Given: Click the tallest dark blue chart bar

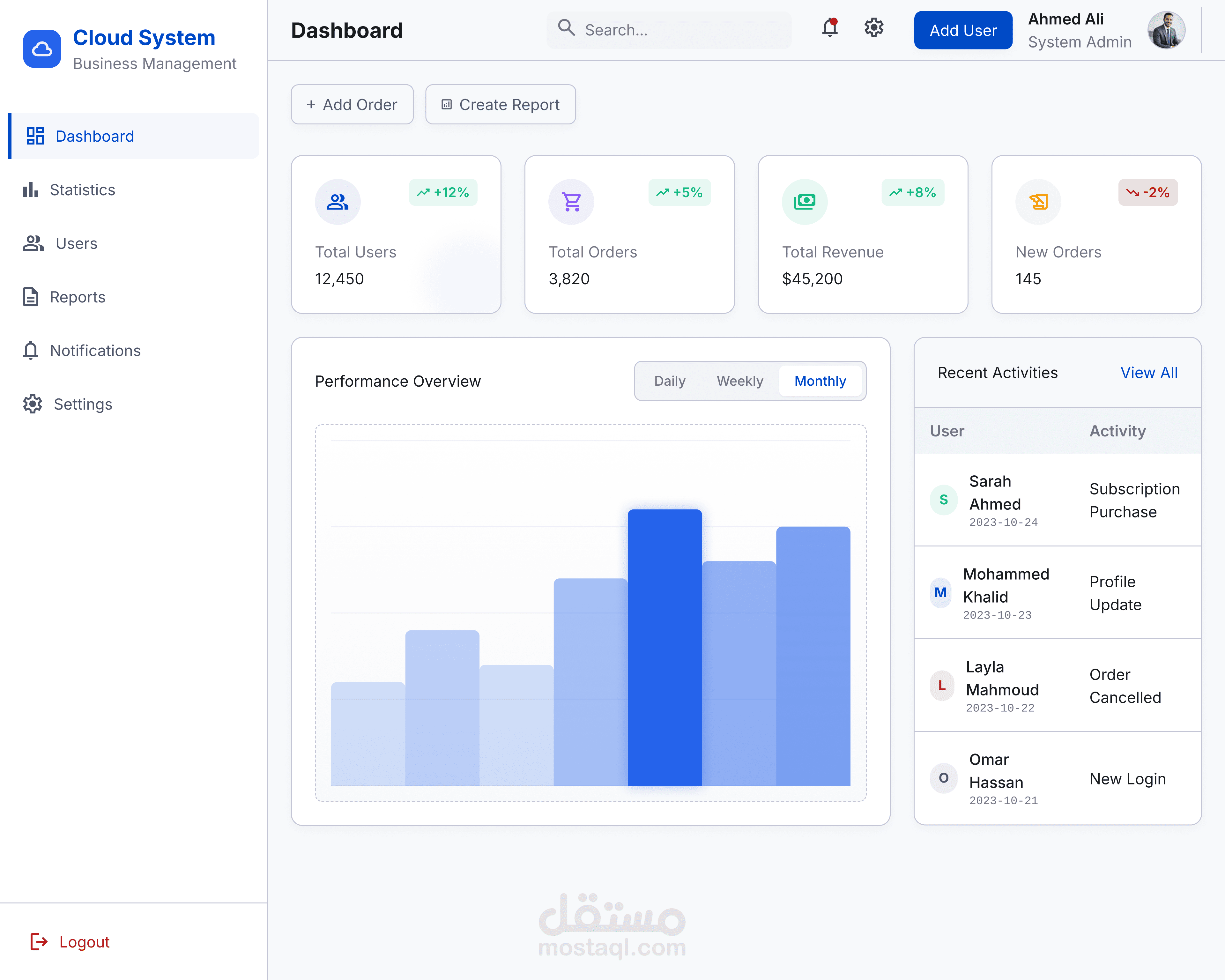Looking at the screenshot, I should pyautogui.click(x=665, y=647).
